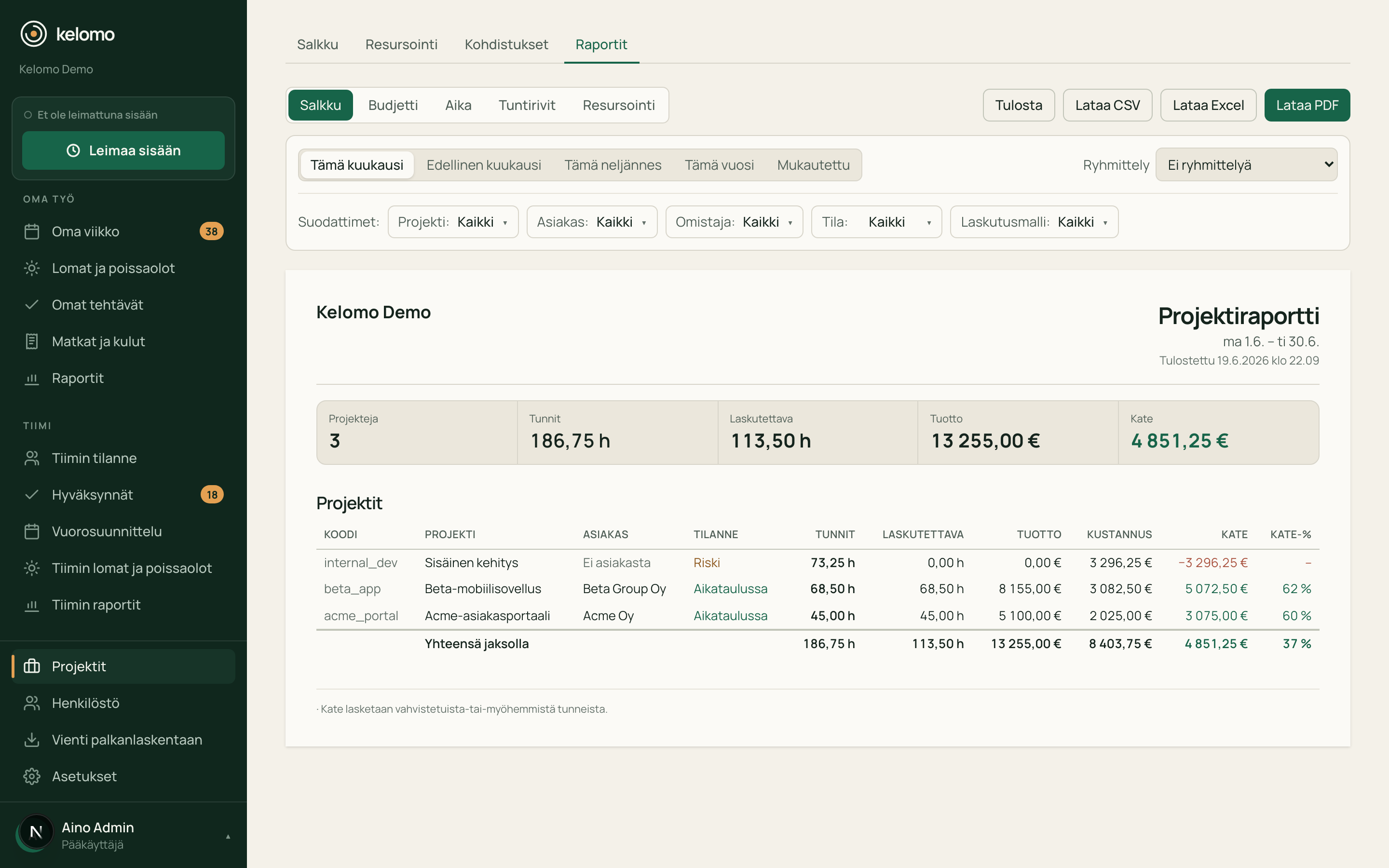Click the Projektit briefcase icon
1389x868 pixels.
pos(31,666)
